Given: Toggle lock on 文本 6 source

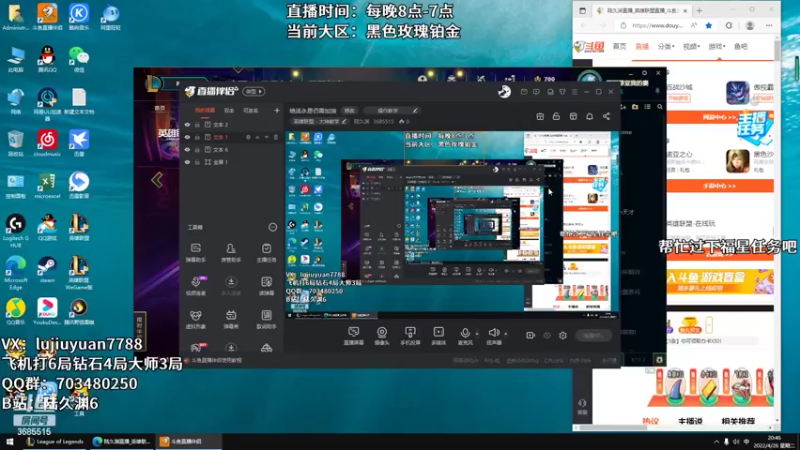Looking at the screenshot, I should pos(197,149).
